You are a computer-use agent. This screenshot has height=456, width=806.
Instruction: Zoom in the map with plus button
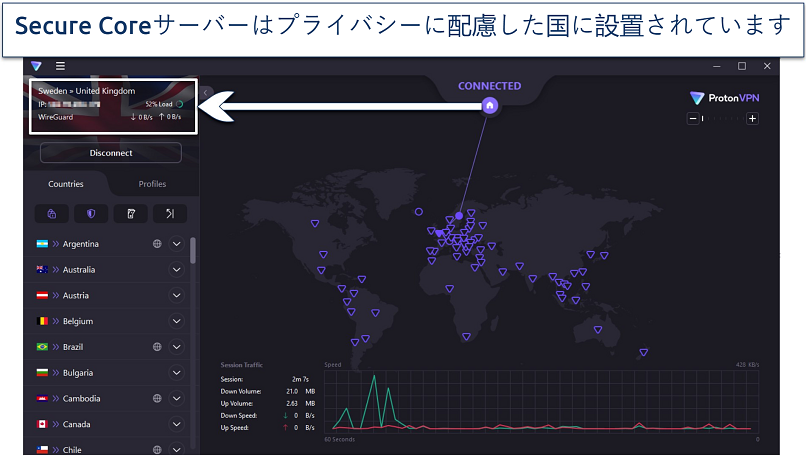point(752,119)
